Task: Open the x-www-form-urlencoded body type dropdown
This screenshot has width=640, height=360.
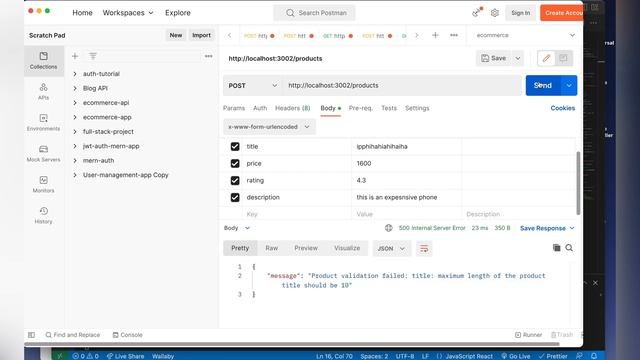Action: [269, 127]
